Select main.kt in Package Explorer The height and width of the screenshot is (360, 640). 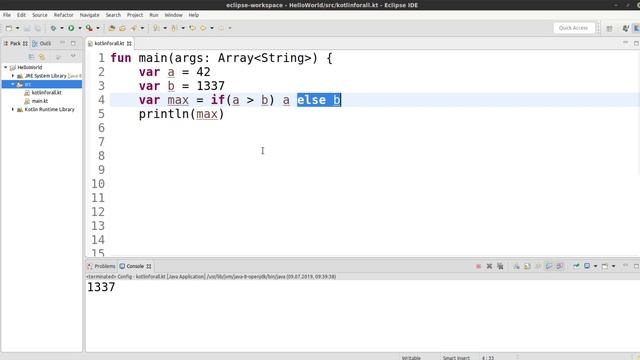pos(40,101)
